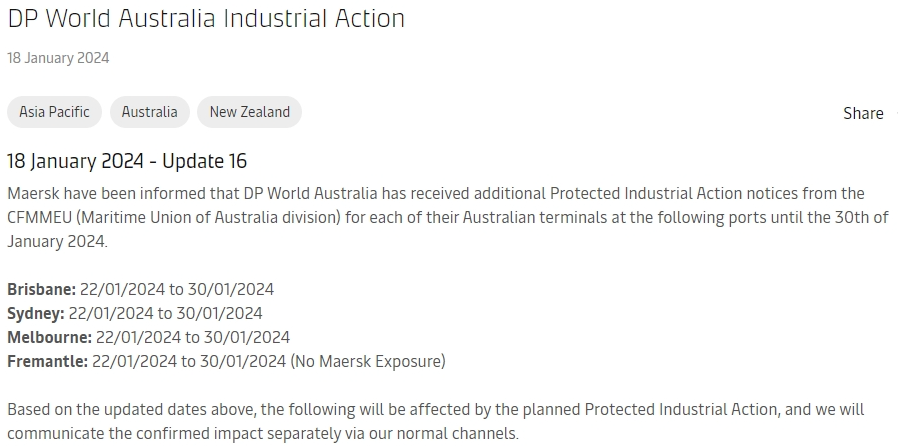Click the No Maersk Exposure note

click(x=368, y=361)
